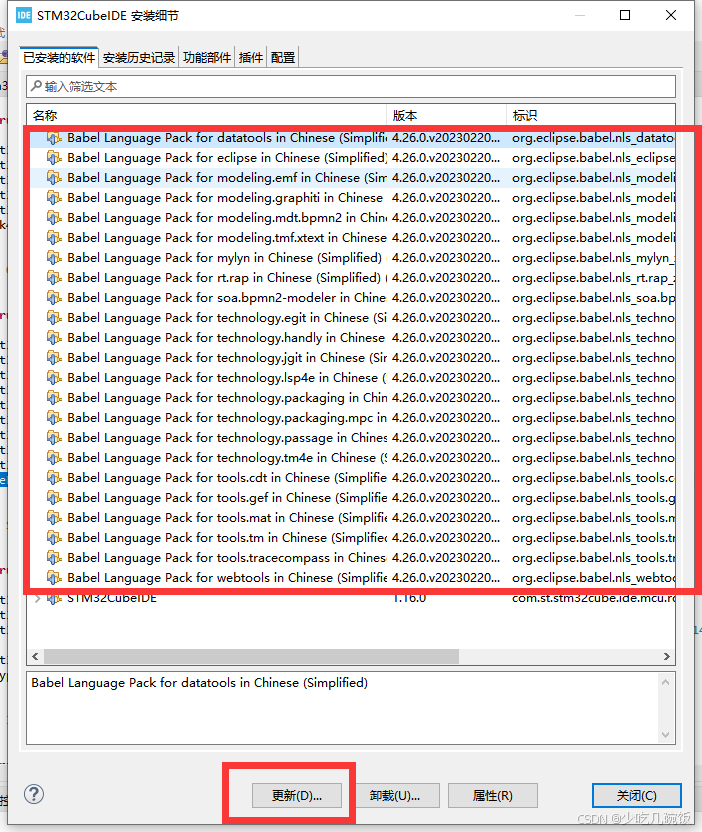This screenshot has height=832, width=702.
Task: Click the 卸载(U)... button
Action: point(395,795)
